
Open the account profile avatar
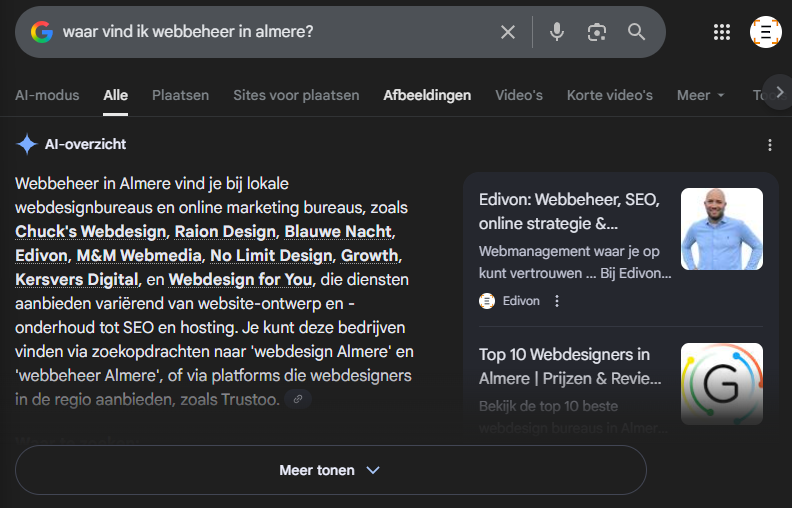pos(766,32)
